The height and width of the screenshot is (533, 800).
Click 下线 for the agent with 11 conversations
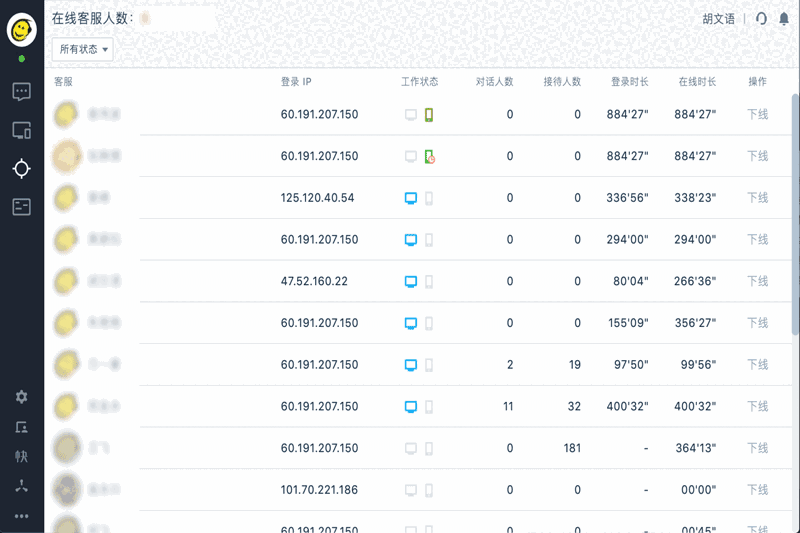[x=758, y=407]
